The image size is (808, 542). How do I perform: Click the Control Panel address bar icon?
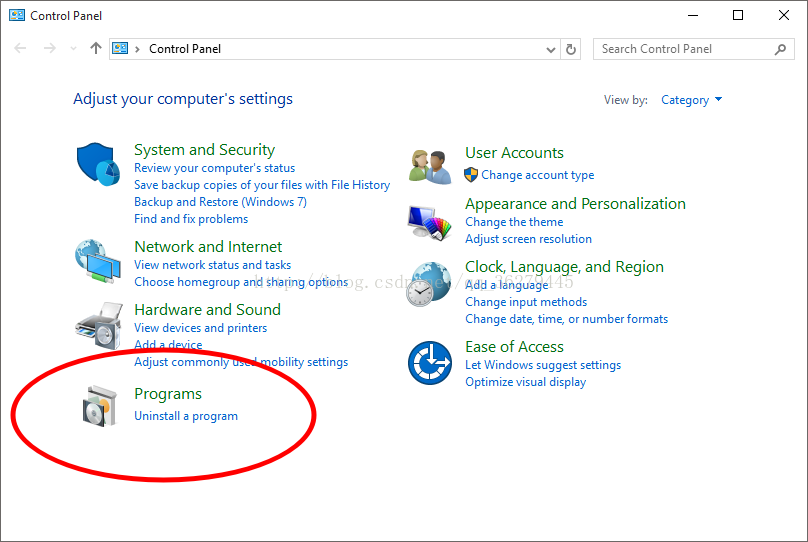point(120,48)
